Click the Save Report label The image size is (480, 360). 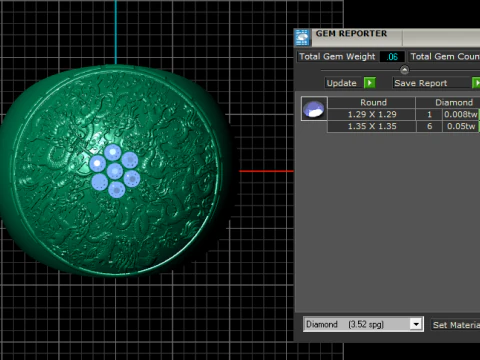coord(421,83)
